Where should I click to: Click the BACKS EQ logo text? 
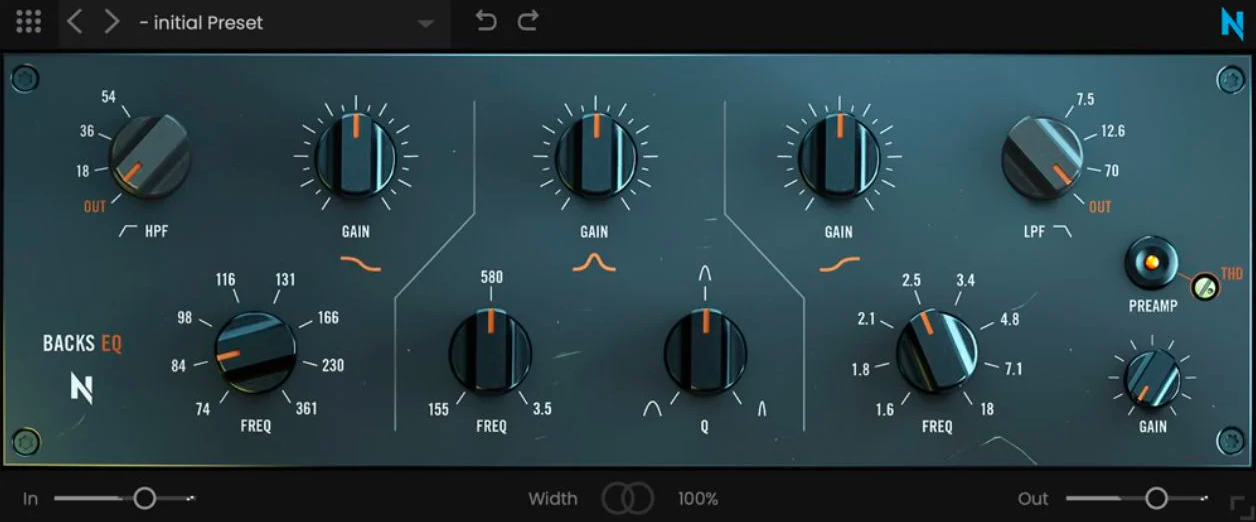click(82, 344)
